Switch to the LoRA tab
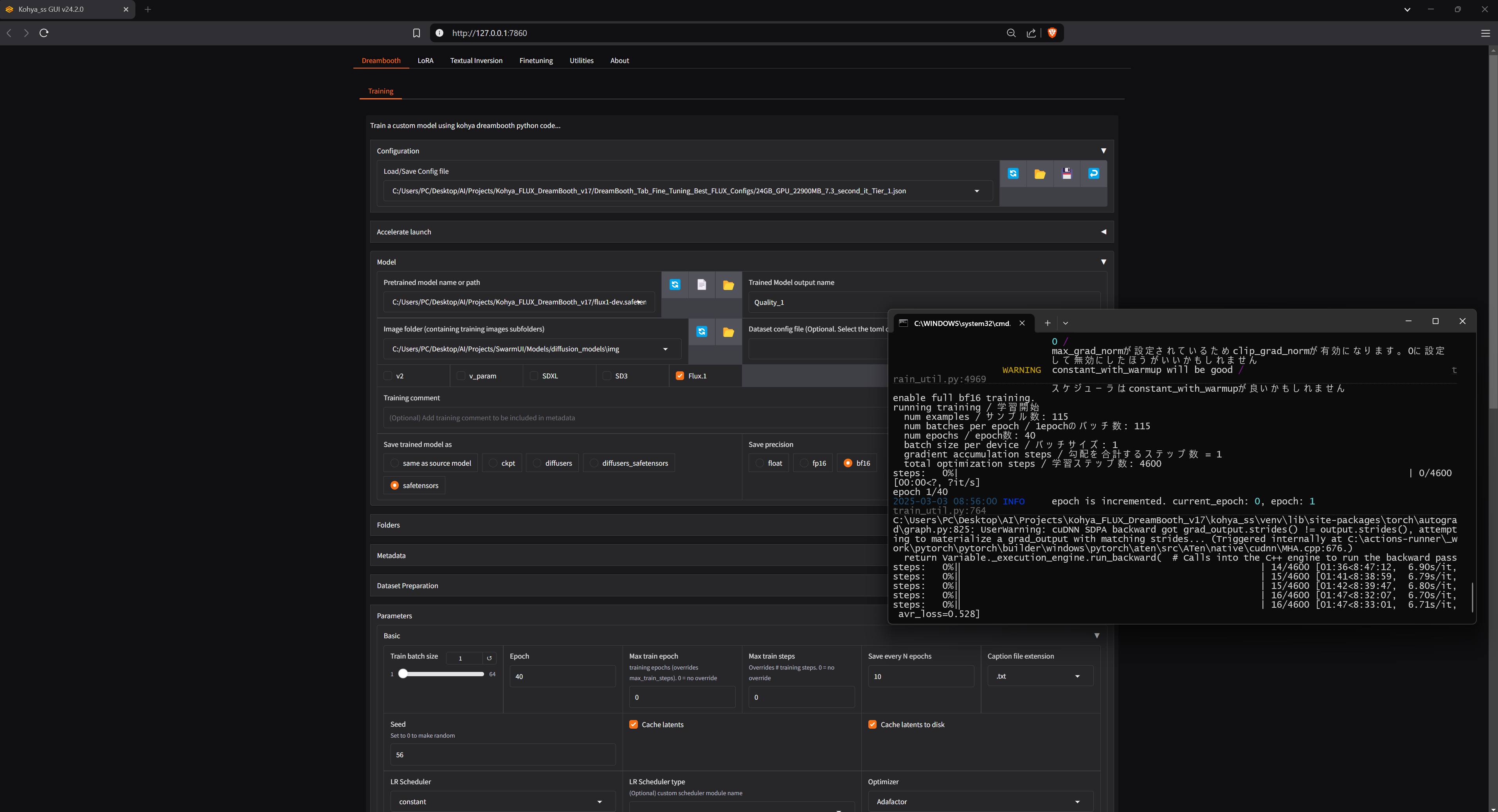The height and width of the screenshot is (812, 1498). [x=425, y=61]
